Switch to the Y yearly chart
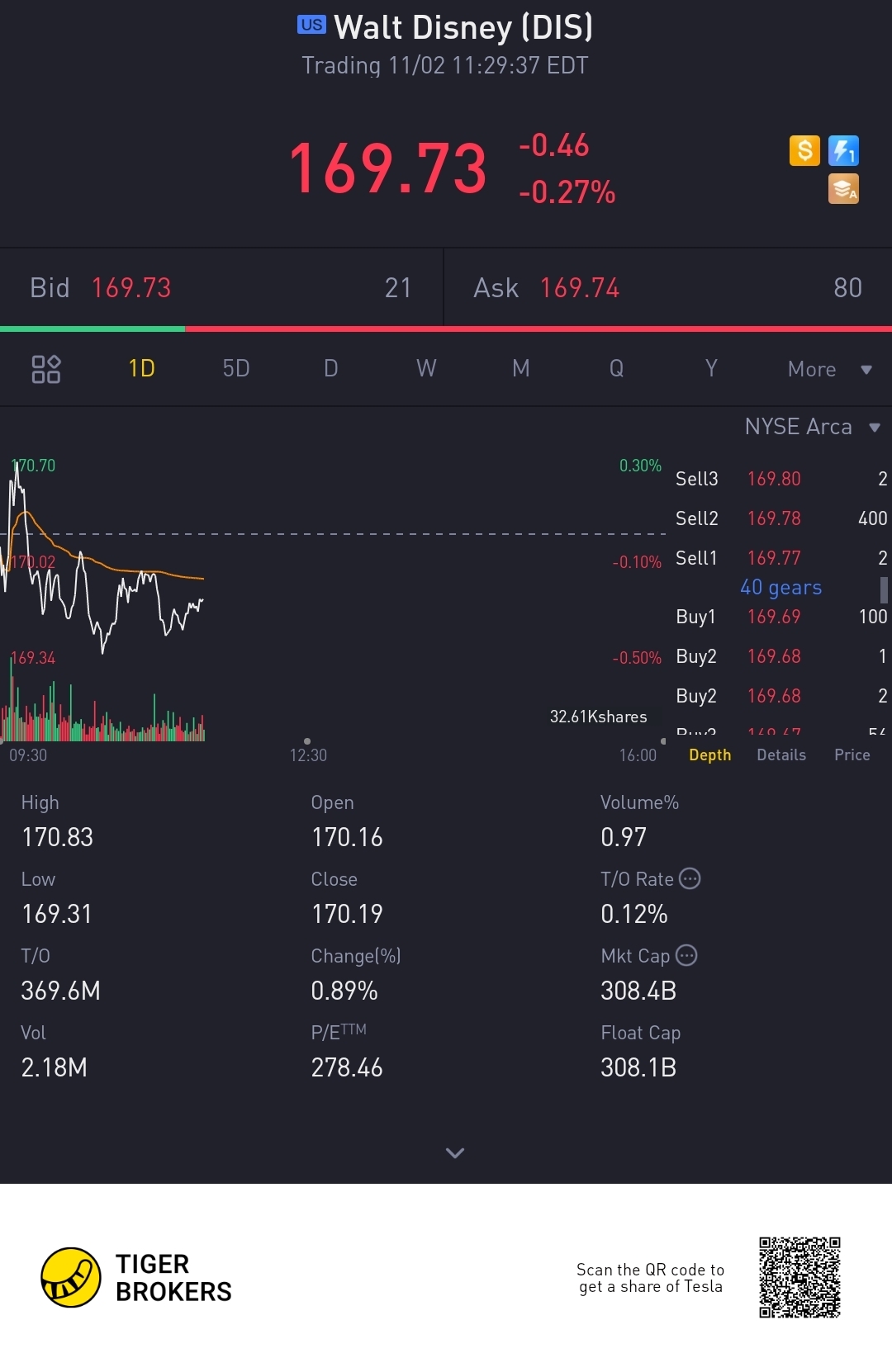 [711, 368]
